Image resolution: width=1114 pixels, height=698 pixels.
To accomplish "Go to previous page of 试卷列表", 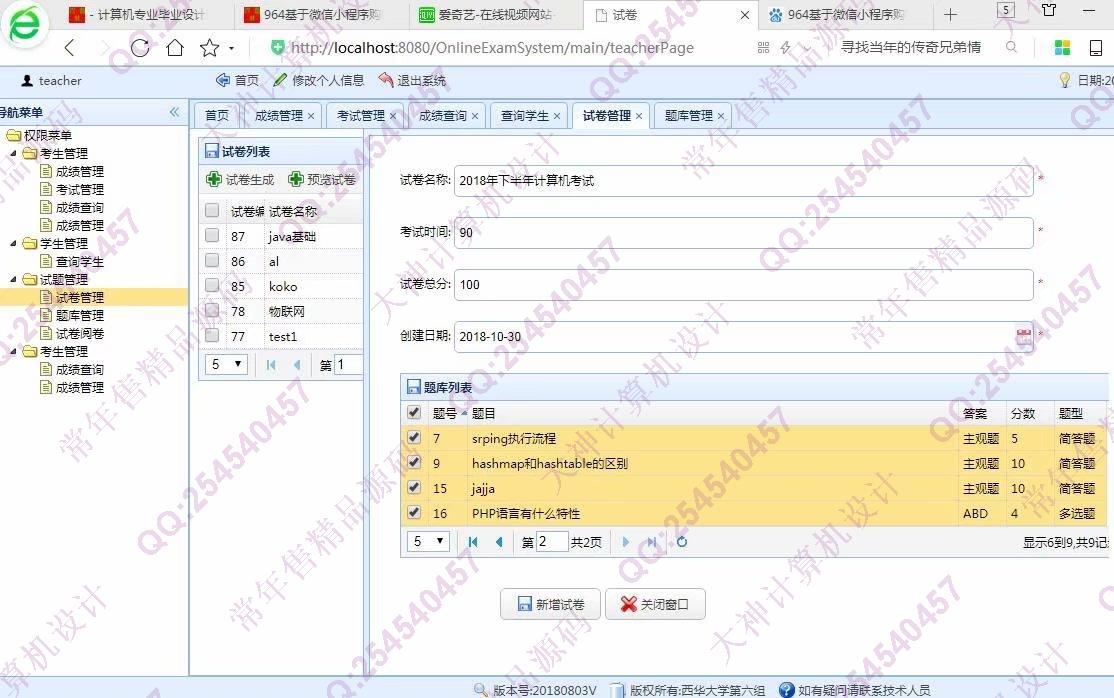I will tap(297, 365).
